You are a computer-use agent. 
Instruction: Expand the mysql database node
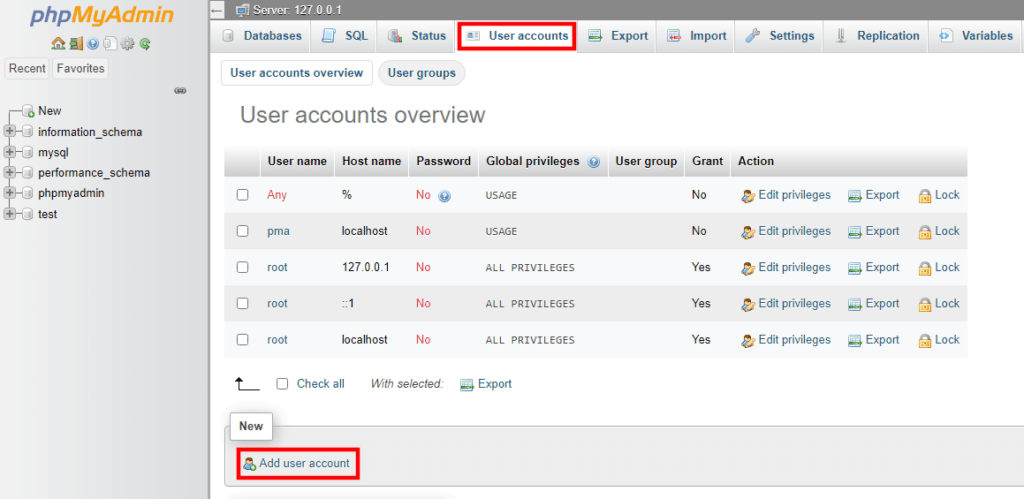[x=9, y=152]
